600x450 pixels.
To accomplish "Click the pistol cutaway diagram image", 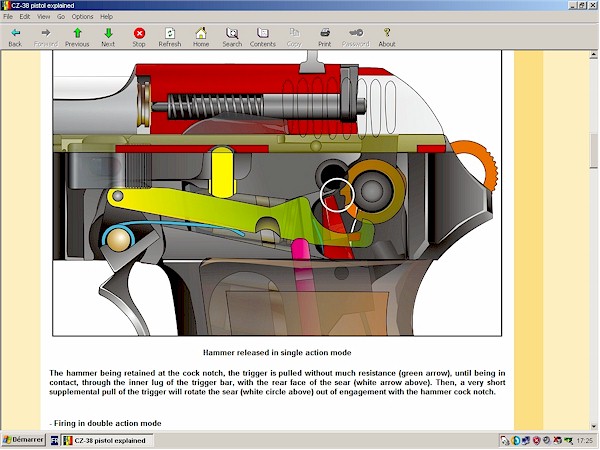I will pyautogui.click(x=277, y=193).
